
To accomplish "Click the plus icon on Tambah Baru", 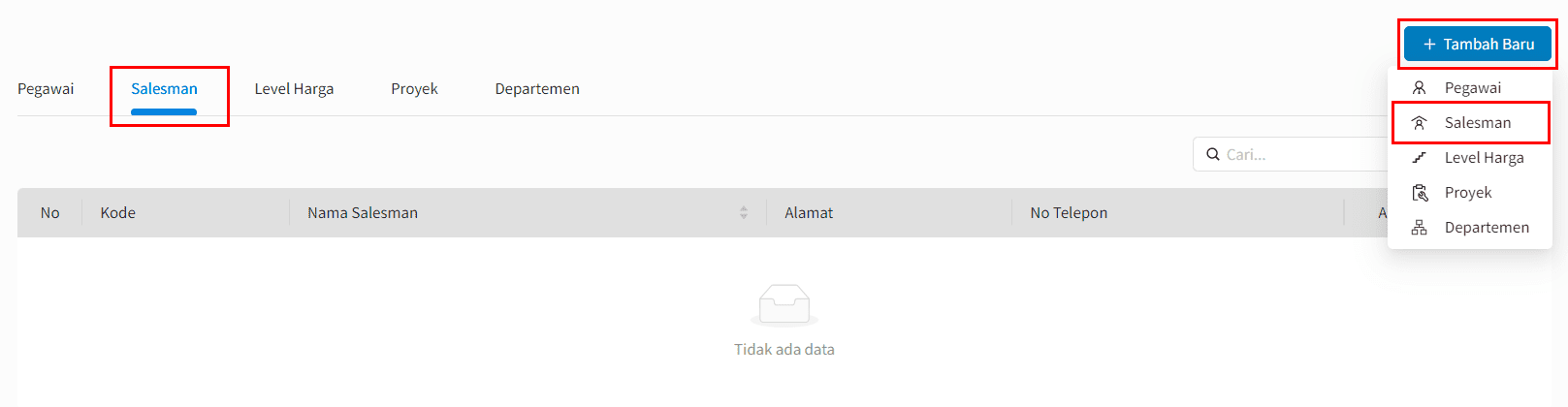I will point(1429,45).
